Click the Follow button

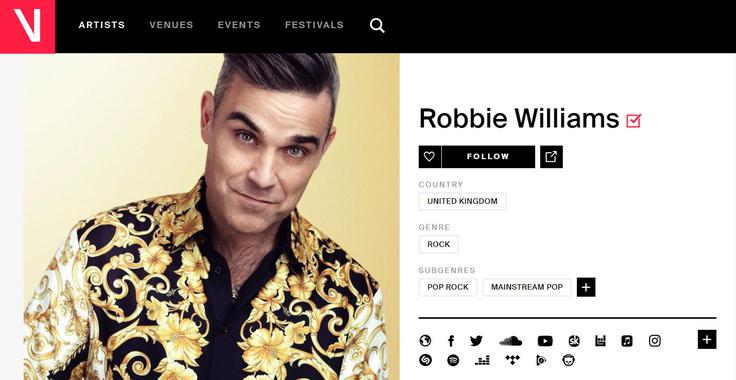tap(488, 157)
